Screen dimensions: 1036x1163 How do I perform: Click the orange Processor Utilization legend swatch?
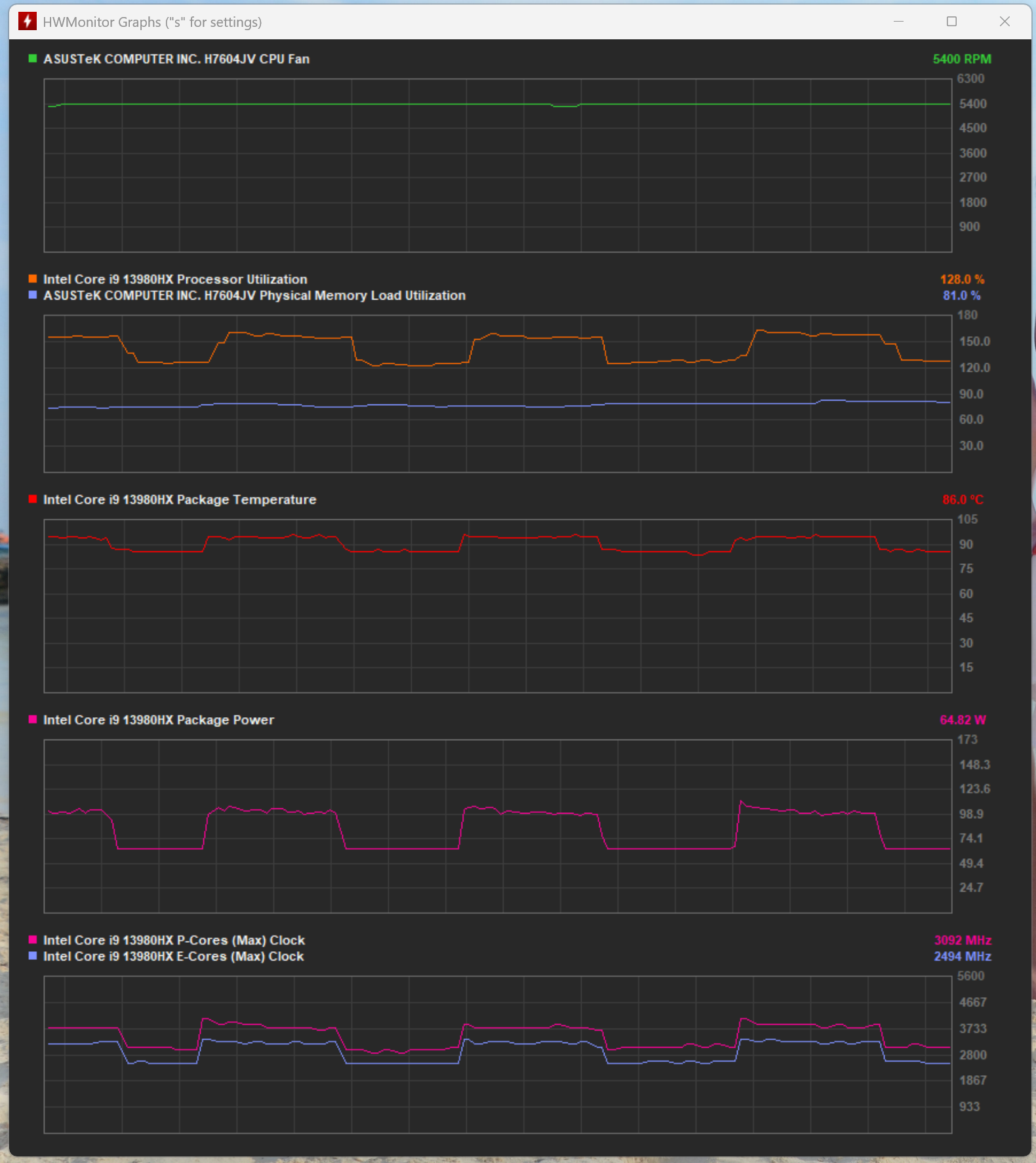coord(32,279)
